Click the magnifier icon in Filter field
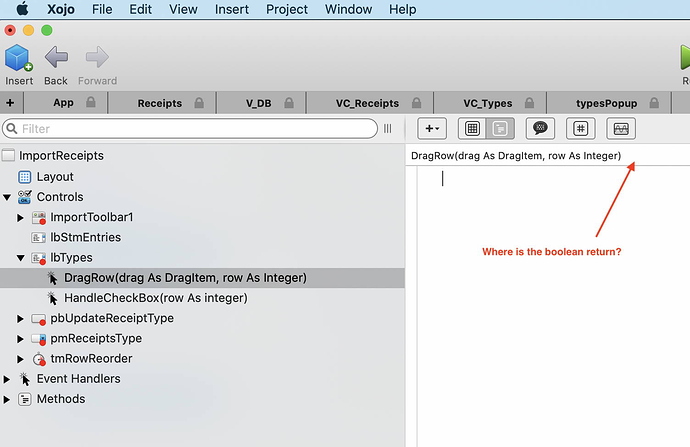690x447 pixels. click(12, 128)
